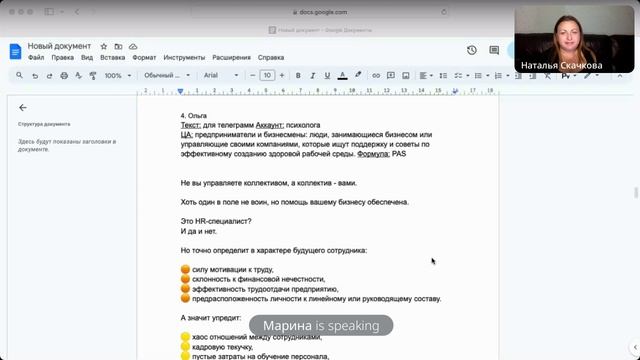
Task: Open the highlight color pen tool
Action: point(358,75)
